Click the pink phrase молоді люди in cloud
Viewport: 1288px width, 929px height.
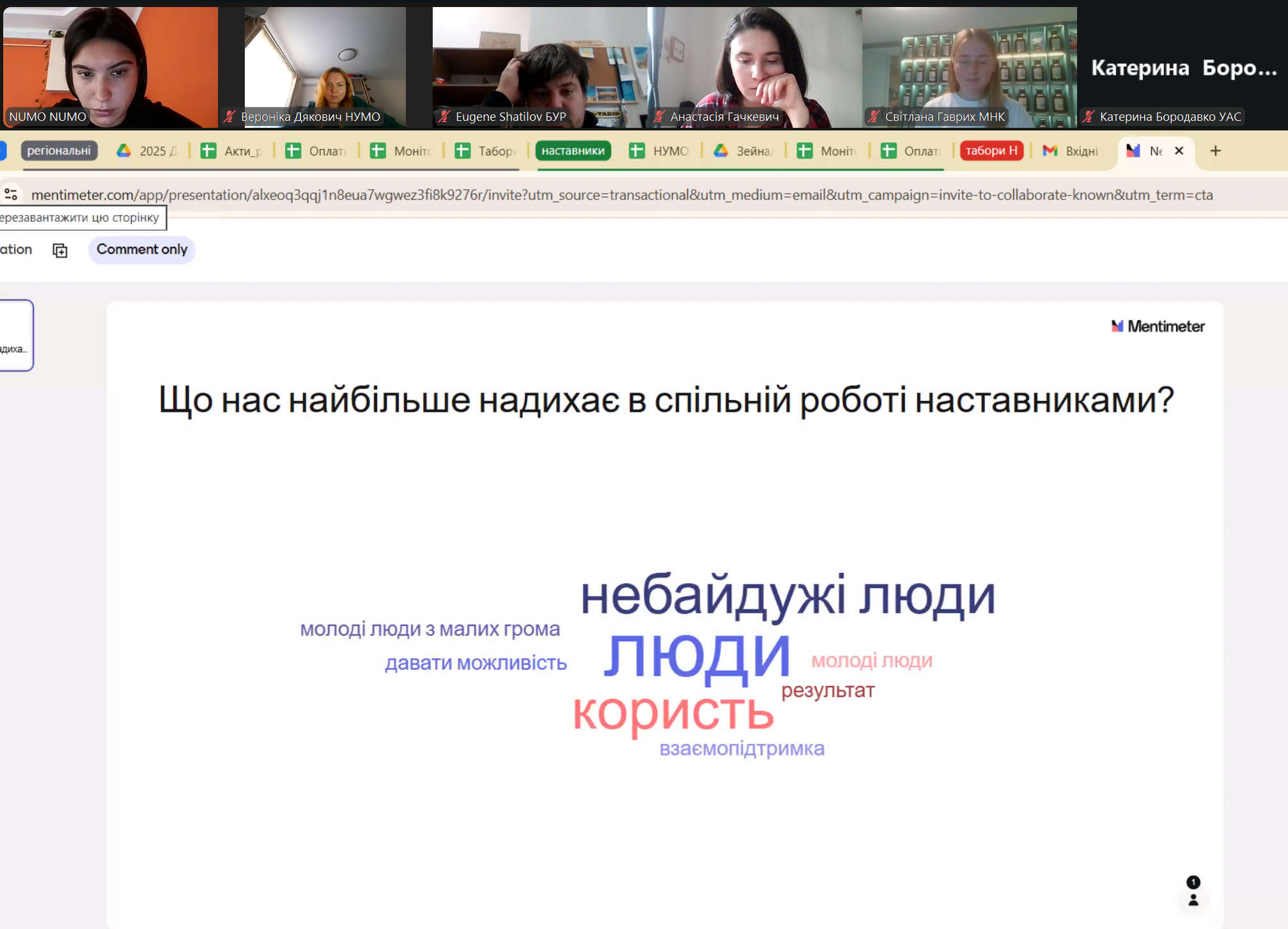click(872, 660)
